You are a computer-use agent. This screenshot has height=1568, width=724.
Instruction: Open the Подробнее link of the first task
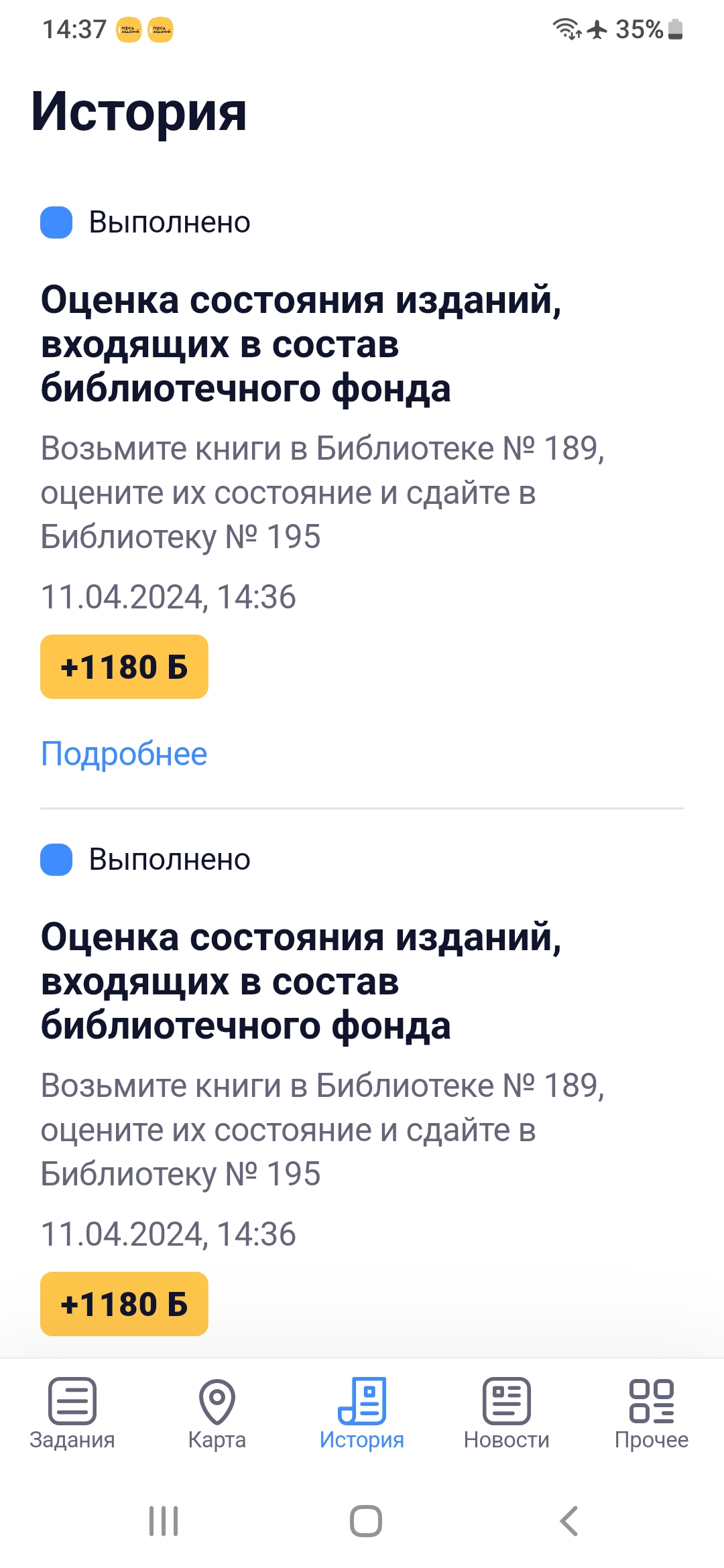(124, 754)
